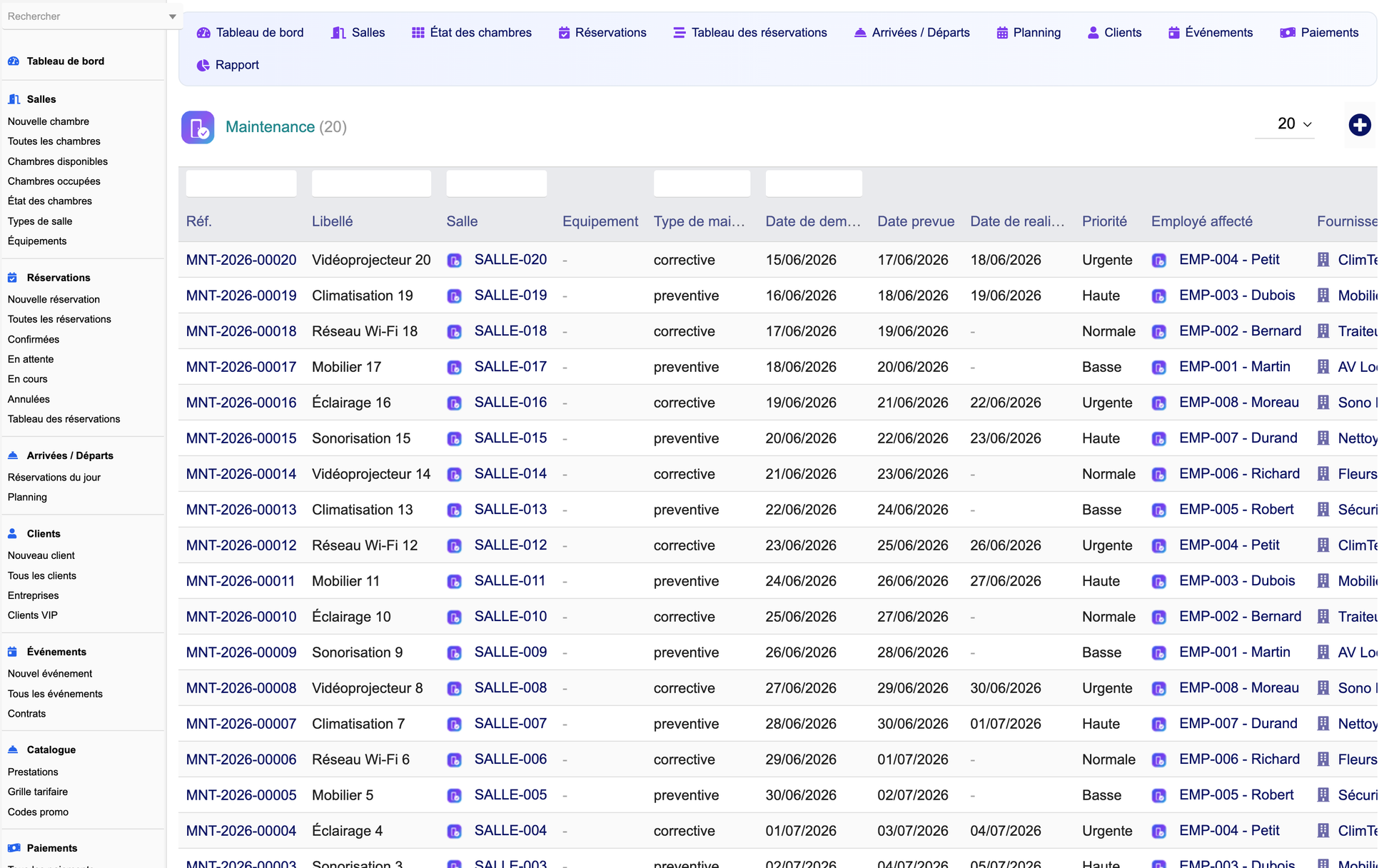This screenshot has height=868, width=1389.
Task: Click the room icon next to SALLE-010
Action: 454,617
